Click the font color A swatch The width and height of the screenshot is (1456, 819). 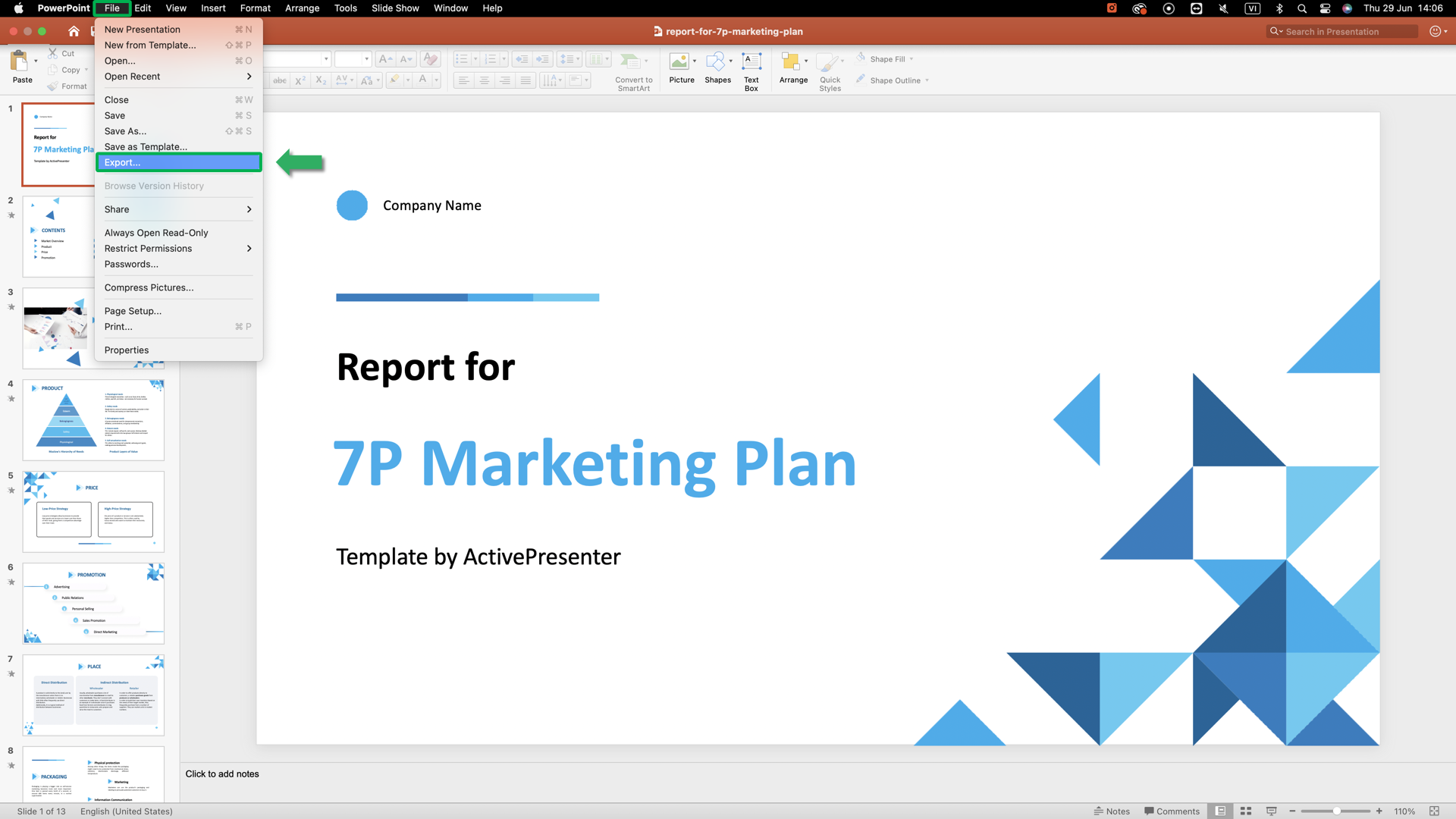coord(423,80)
